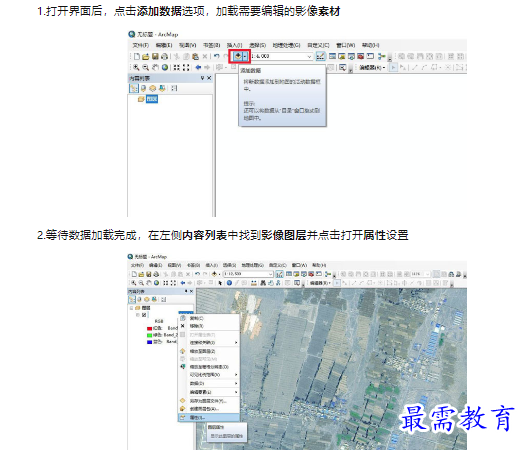Open Add Data dropdown arrow in step 1 ArcMap

pos(245,56)
